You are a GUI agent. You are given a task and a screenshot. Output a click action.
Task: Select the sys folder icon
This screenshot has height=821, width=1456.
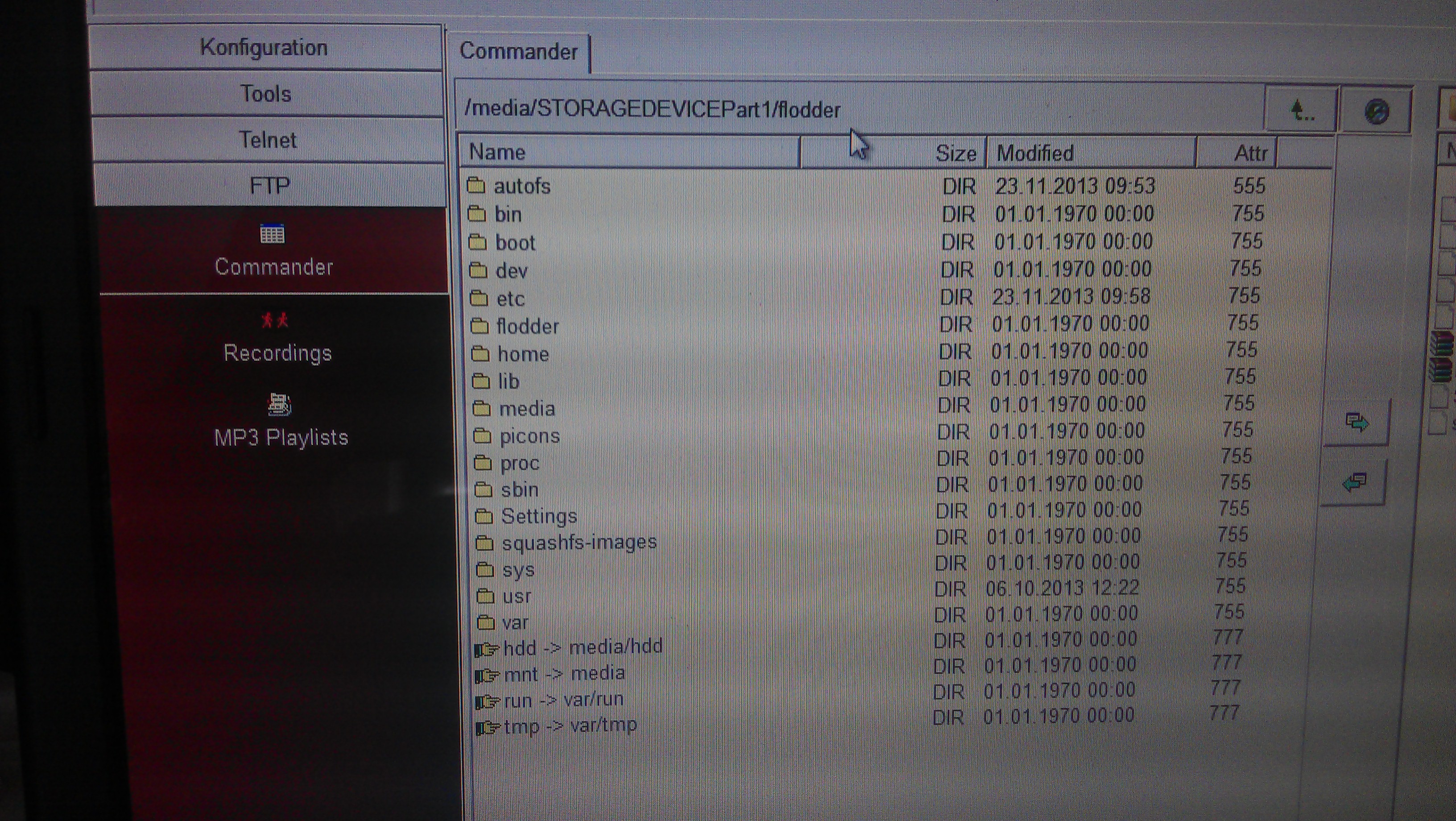pyautogui.click(x=485, y=569)
